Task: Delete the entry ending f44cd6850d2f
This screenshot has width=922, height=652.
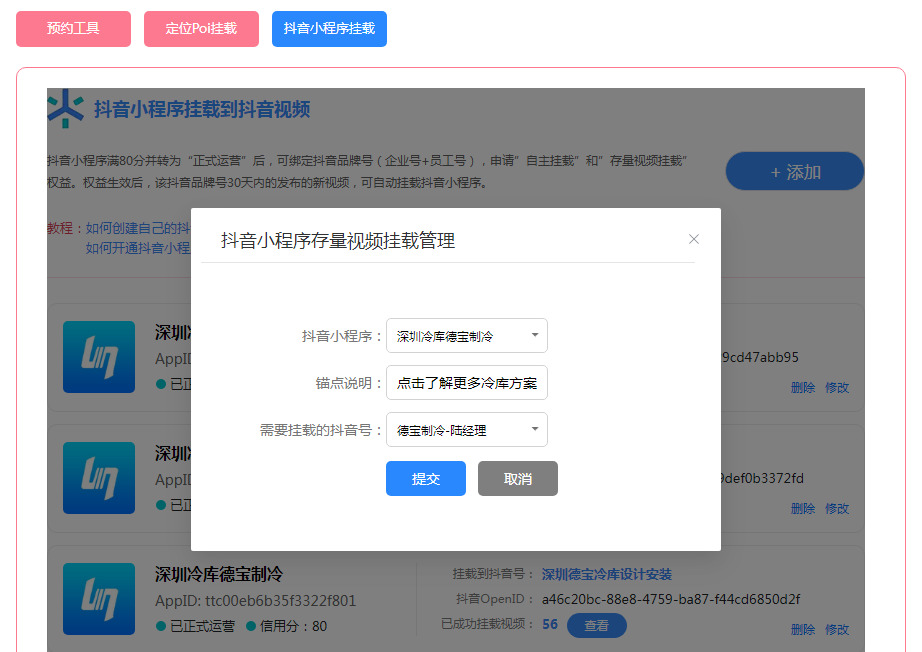Action: (803, 630)
